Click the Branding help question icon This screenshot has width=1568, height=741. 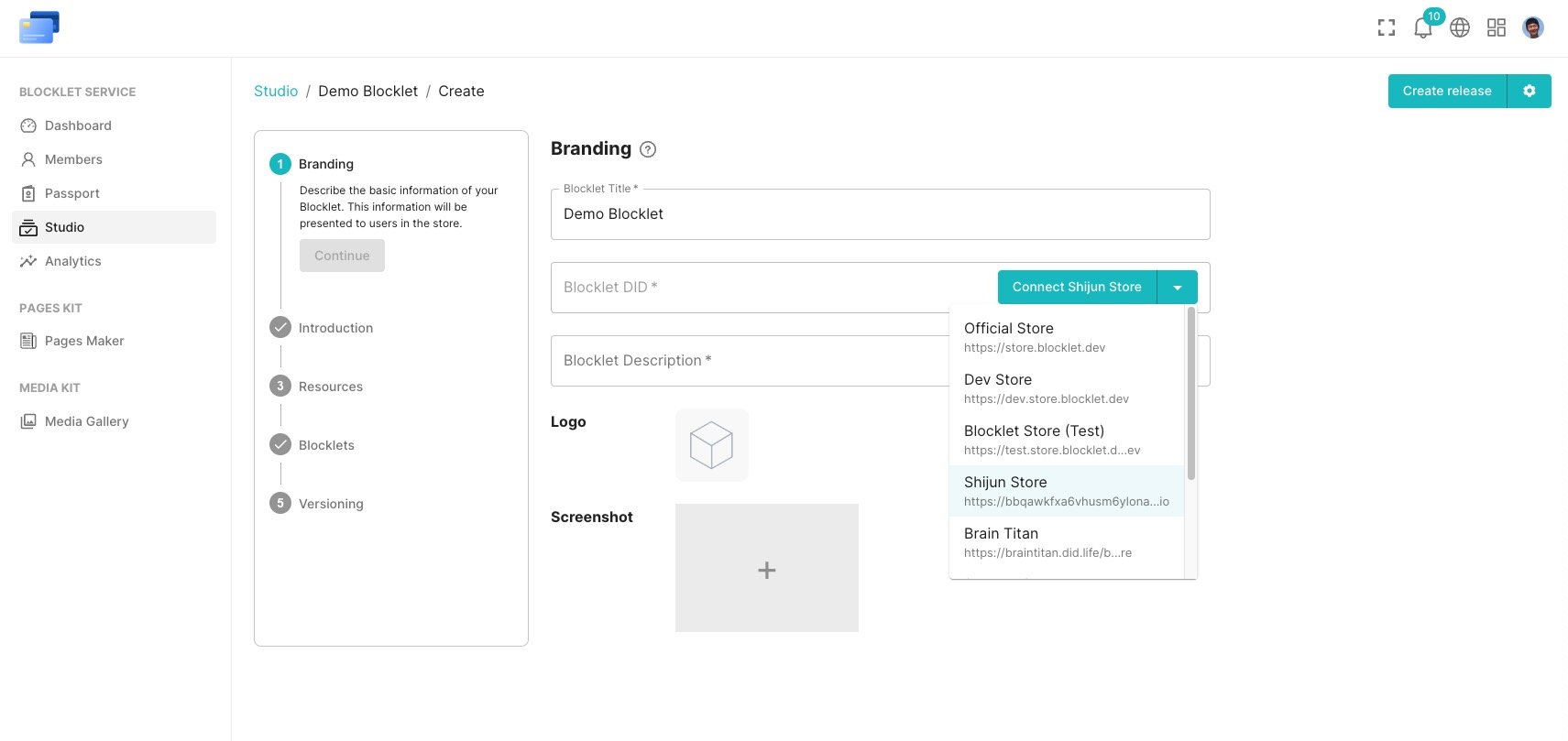[x=648, y=149]
